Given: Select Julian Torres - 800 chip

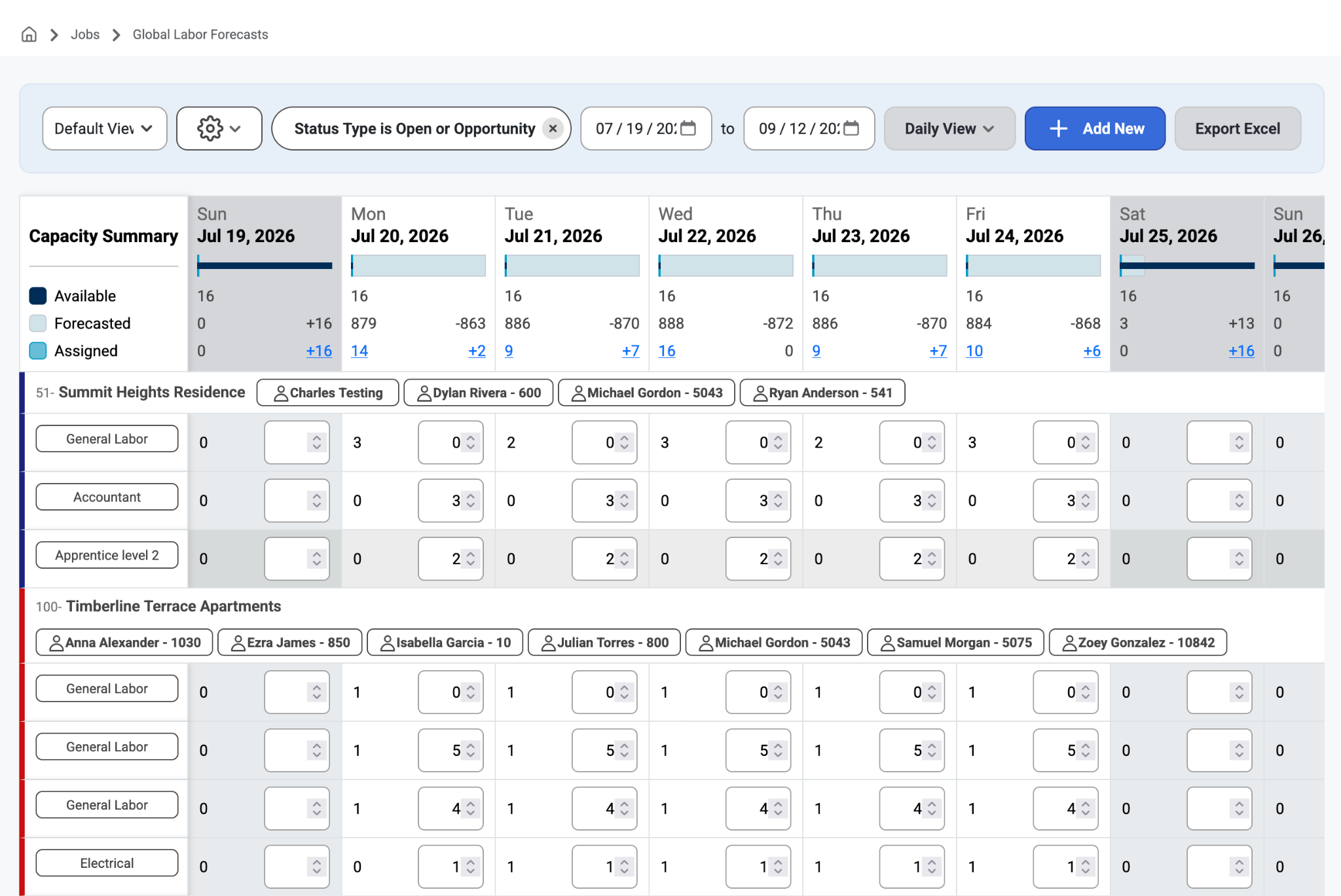Looking at the screenshot, I should tap(604, 643).
